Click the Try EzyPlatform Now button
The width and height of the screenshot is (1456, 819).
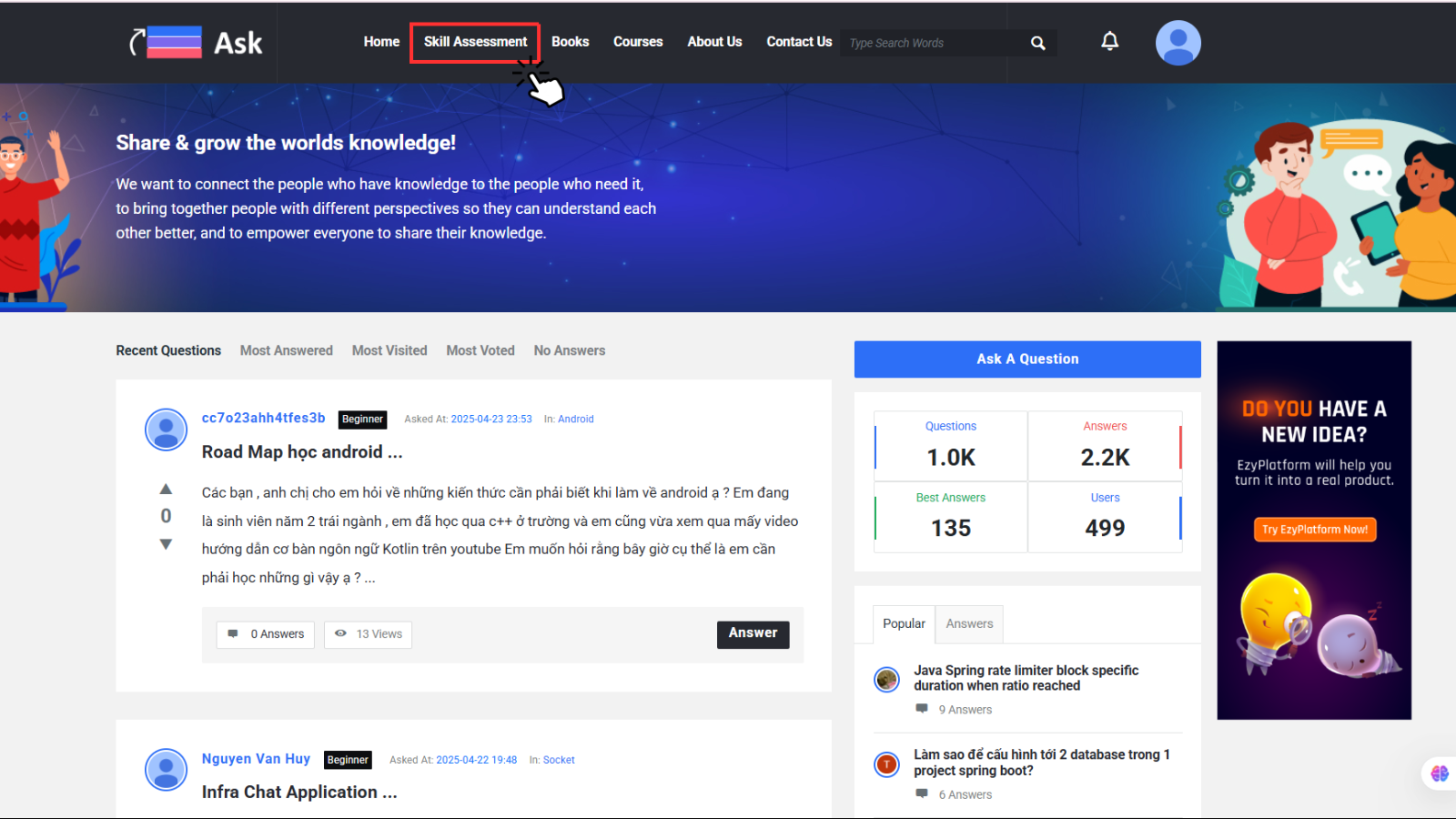1315,530
